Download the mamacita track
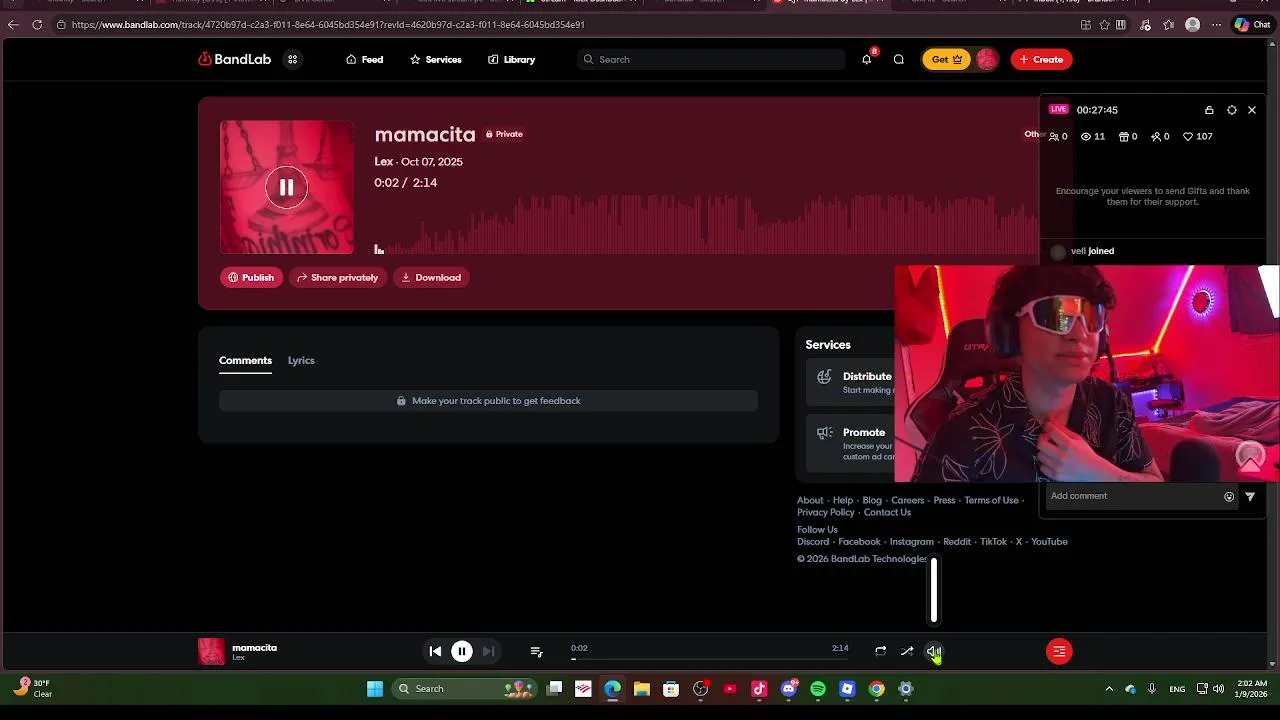The image size is (1280, 720). click(431, 277)
